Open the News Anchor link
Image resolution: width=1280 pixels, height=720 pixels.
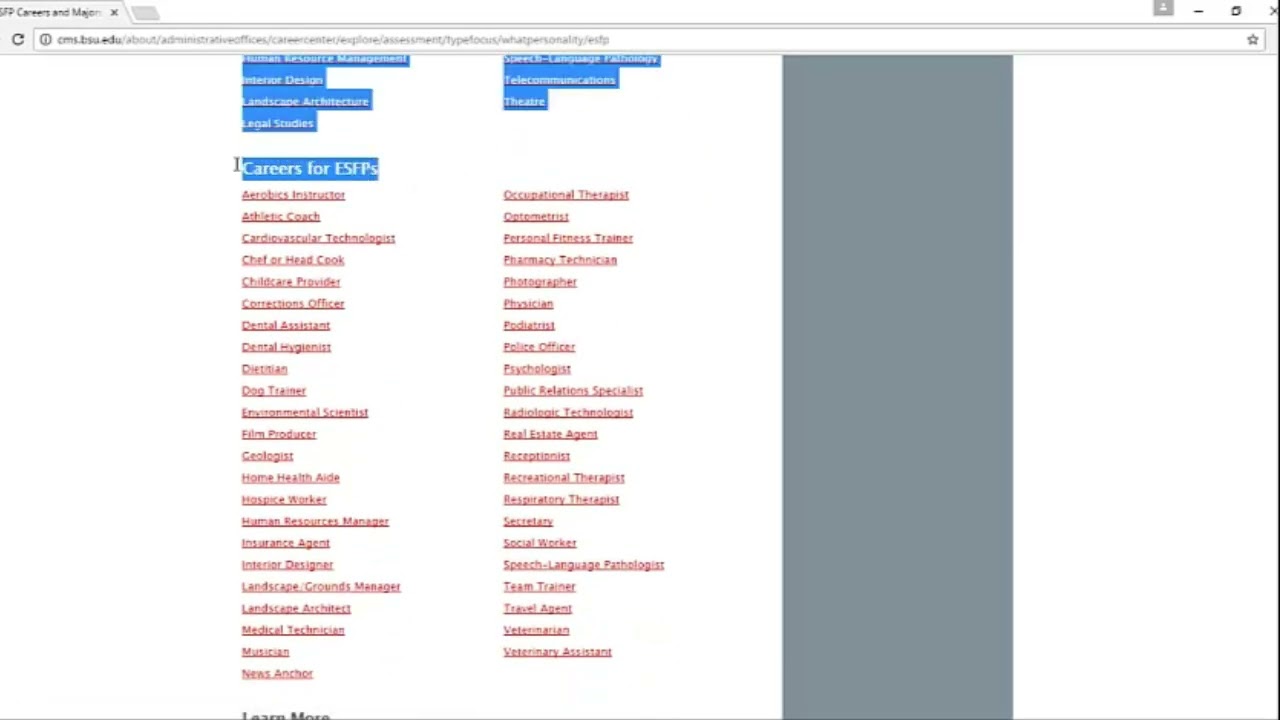tap(277, 674)
